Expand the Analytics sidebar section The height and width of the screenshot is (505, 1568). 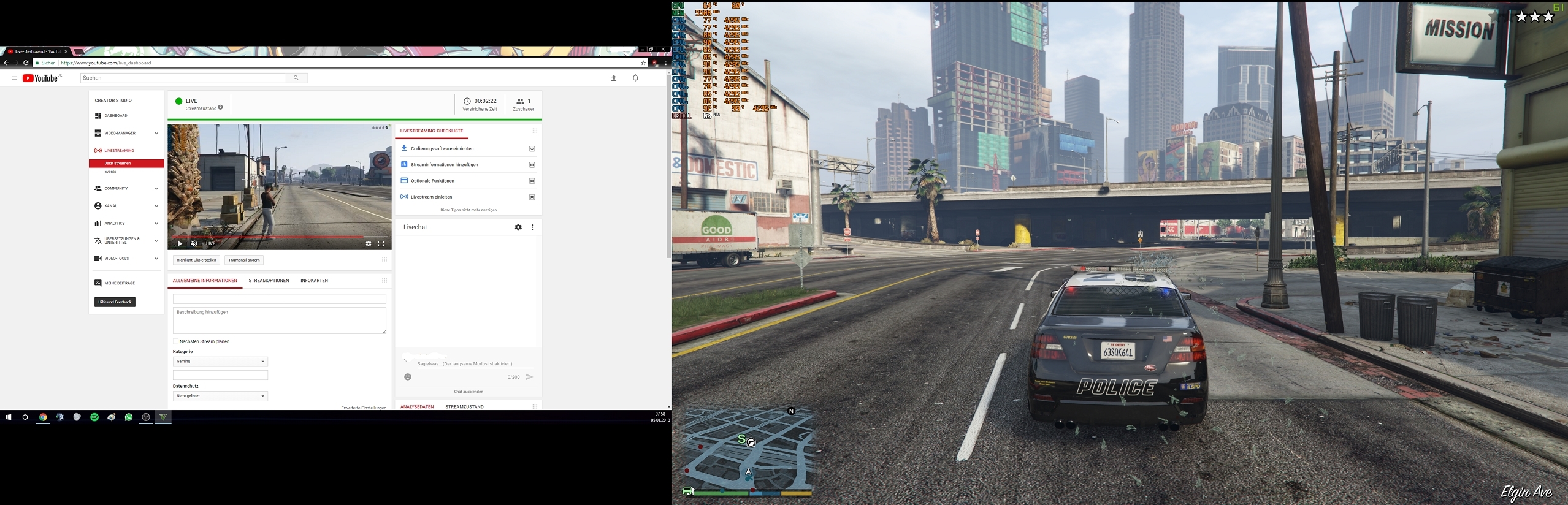pyautogui.click(x=156, y=223)
